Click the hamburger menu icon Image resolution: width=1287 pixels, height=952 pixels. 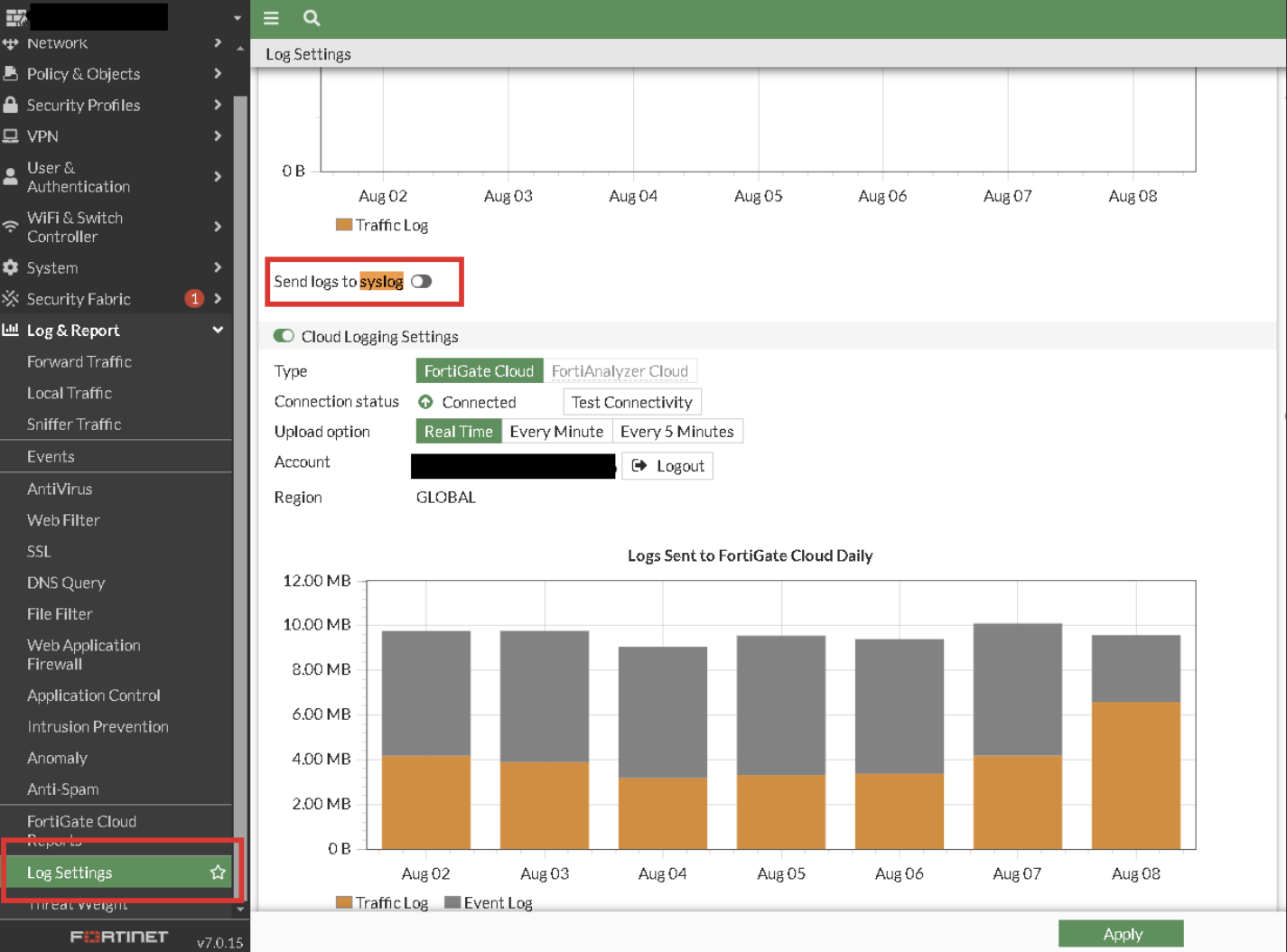pyautogui.click(x=271, y=18)
